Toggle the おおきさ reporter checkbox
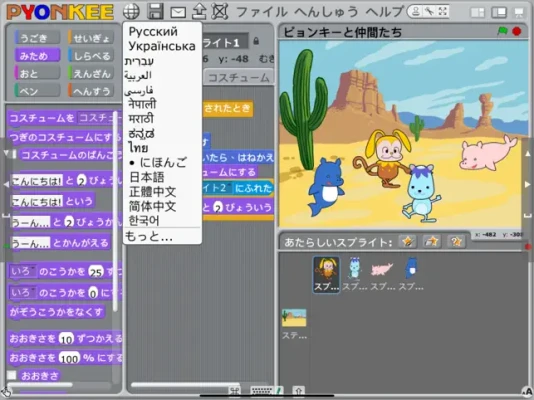Image resolution: width=534 pixels, height=400 pixels. (x=12, y=375)
